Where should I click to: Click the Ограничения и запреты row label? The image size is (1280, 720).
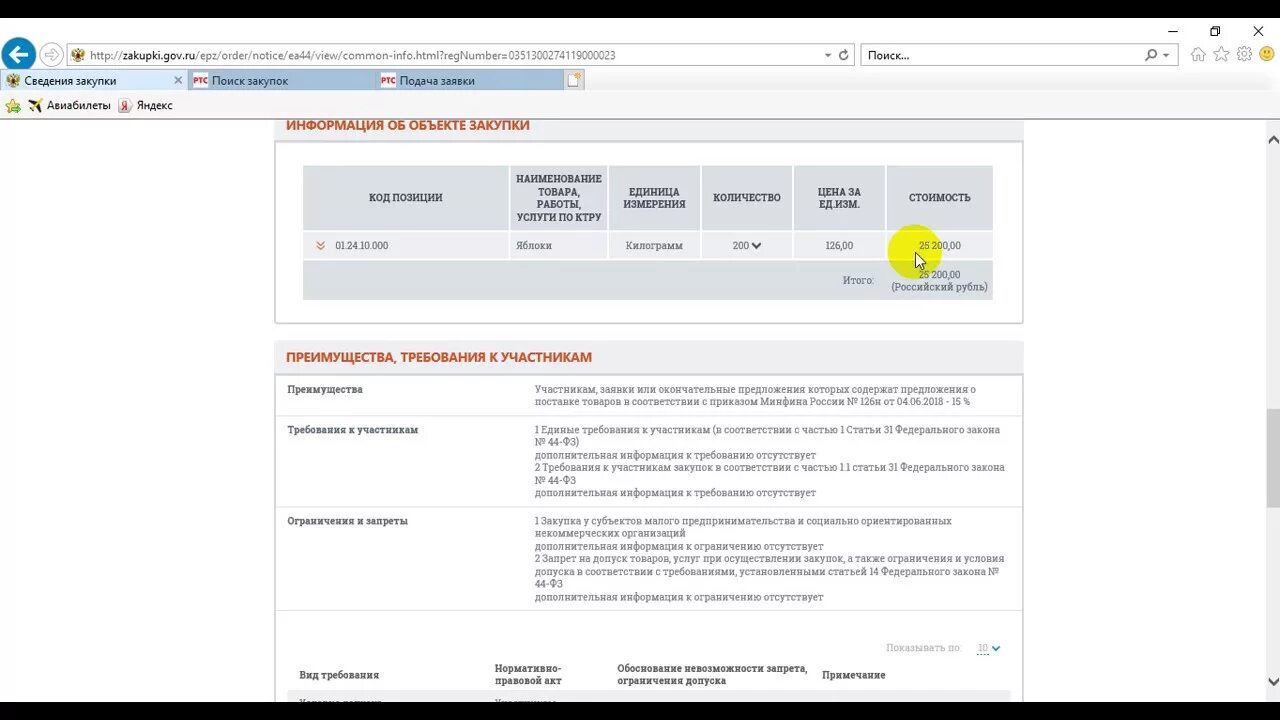[x=347, y=521]
